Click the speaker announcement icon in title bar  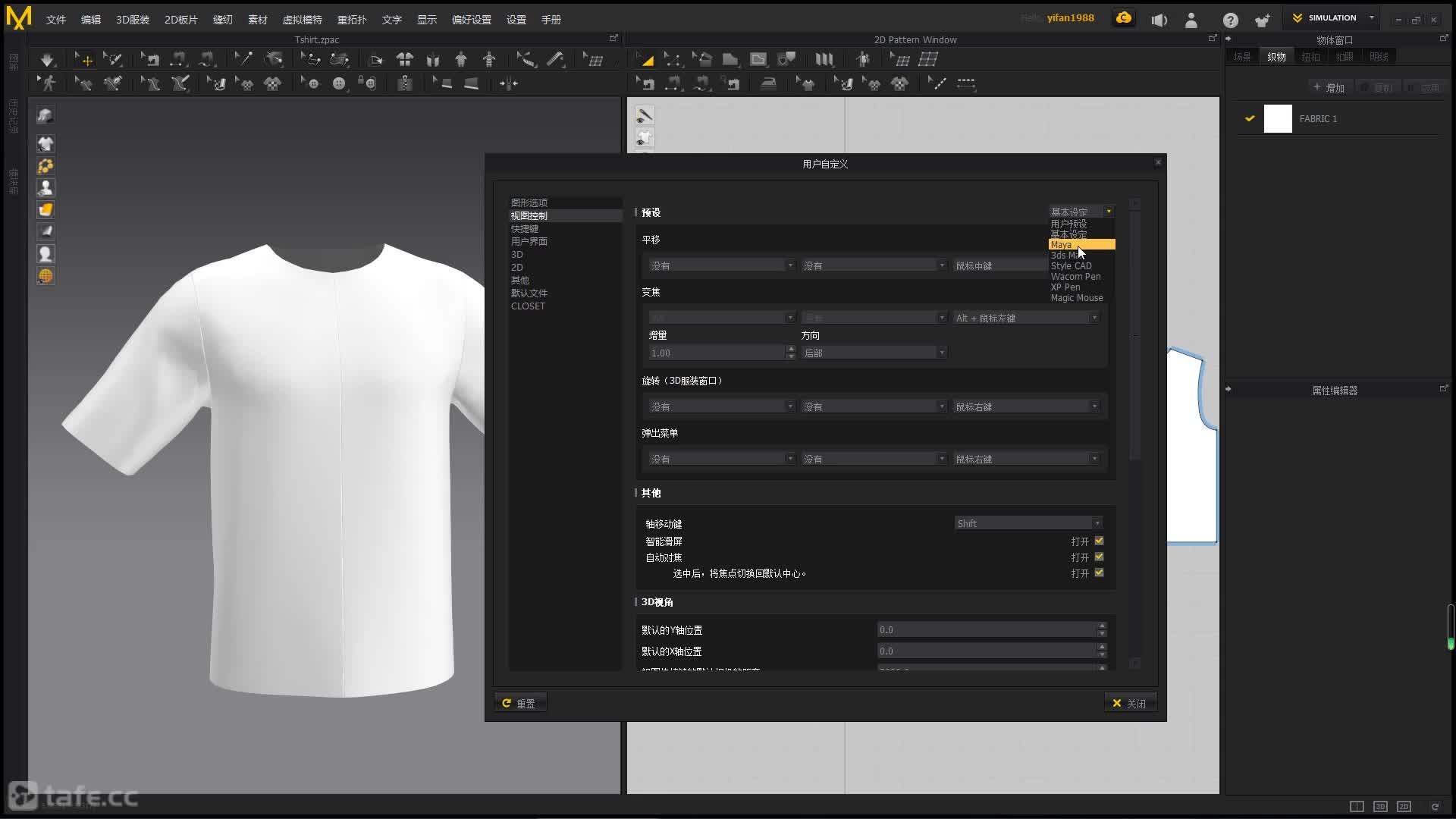coord(1159,20)
